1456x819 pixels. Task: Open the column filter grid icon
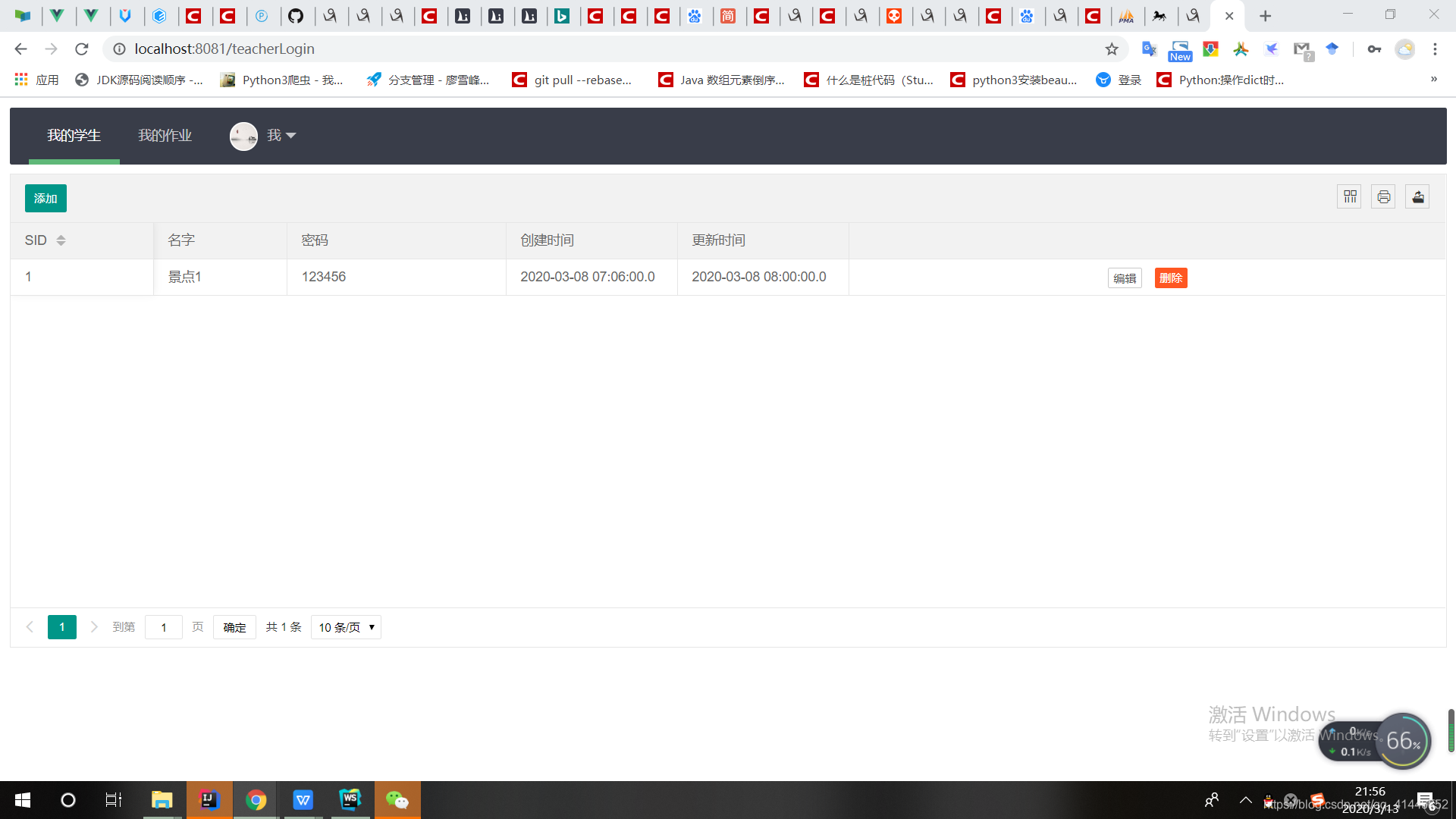(1350, 197)
